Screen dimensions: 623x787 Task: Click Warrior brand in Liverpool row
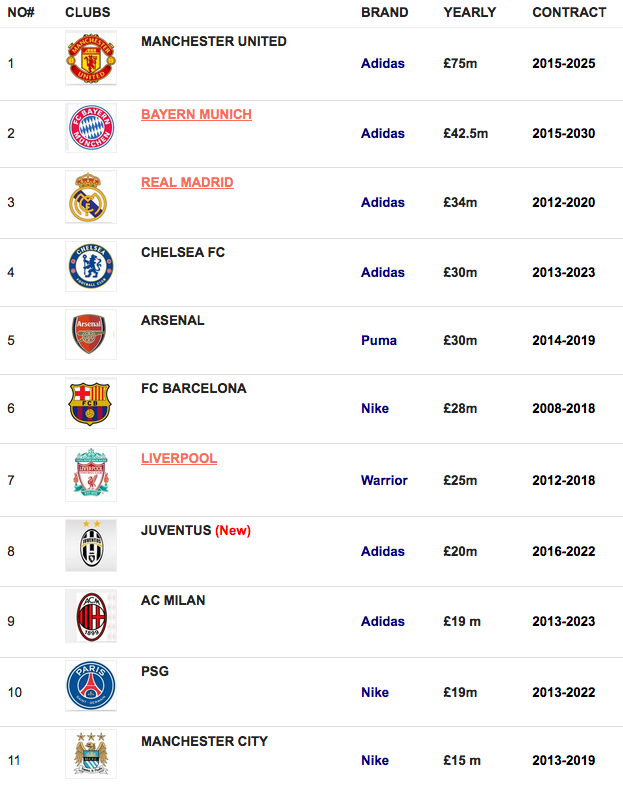(x=384, y=480)
